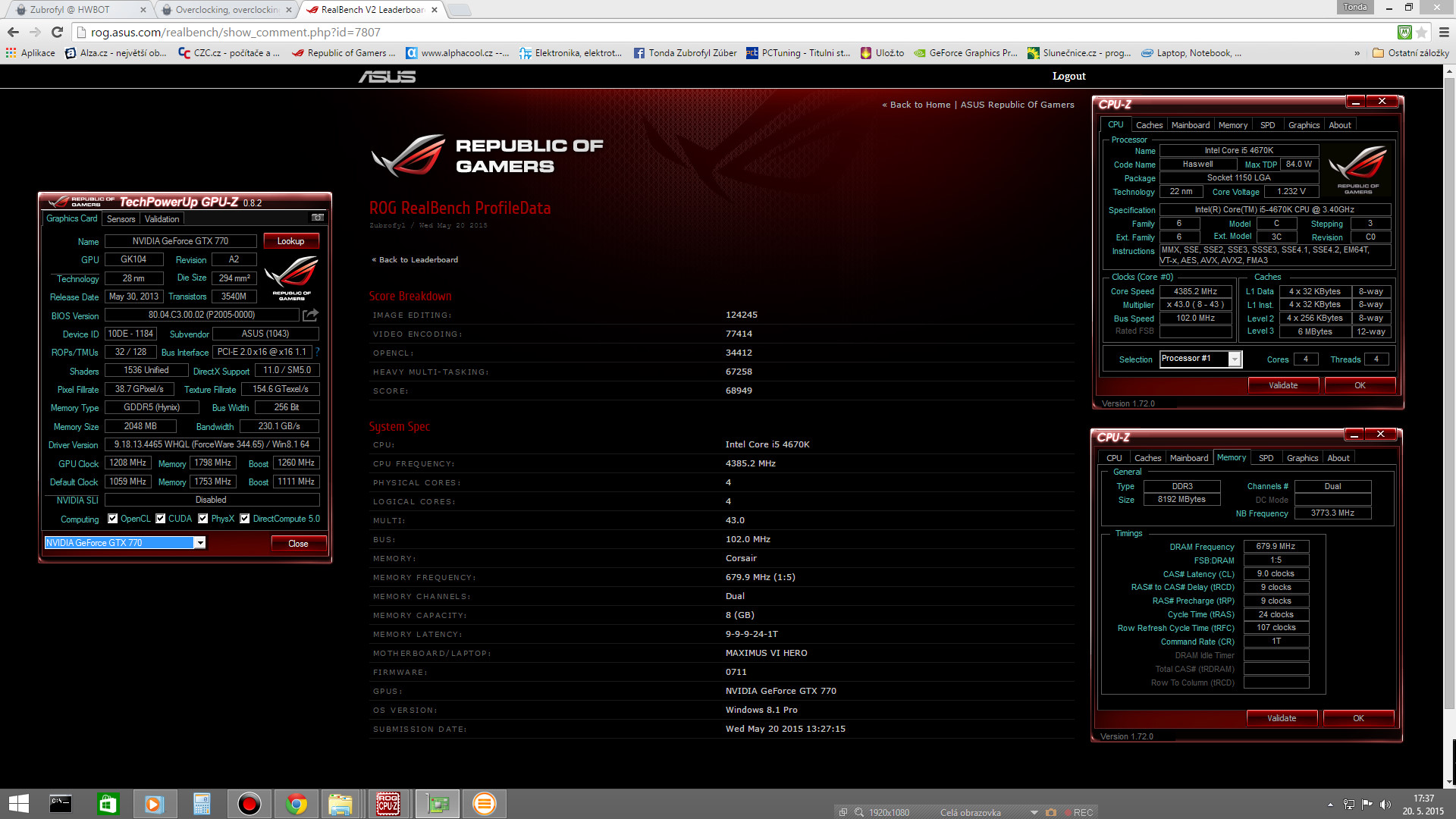Open the GPU-Z graphics card taskbar icon
1456x819 pixels.
point(438,804)
